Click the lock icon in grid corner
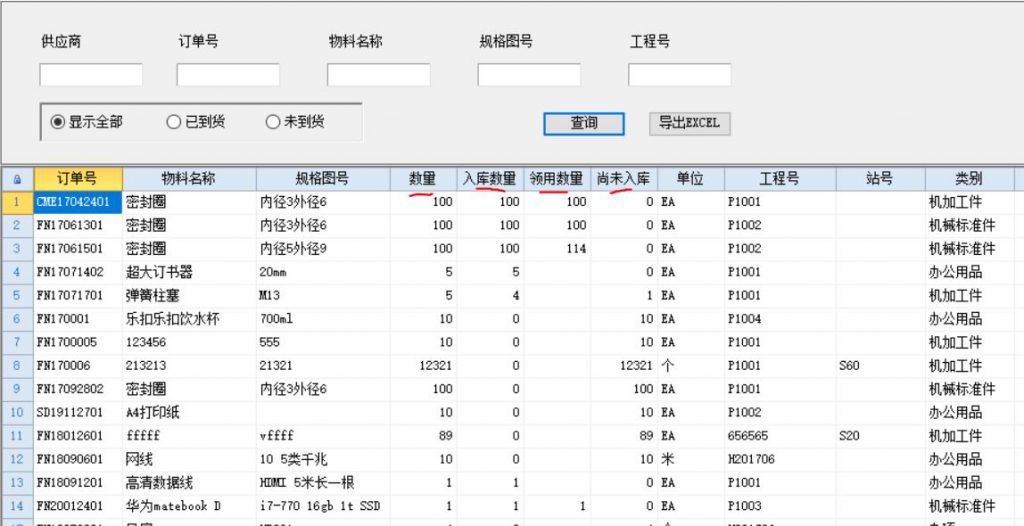1024x526 pixels. [x=16, y=179]
